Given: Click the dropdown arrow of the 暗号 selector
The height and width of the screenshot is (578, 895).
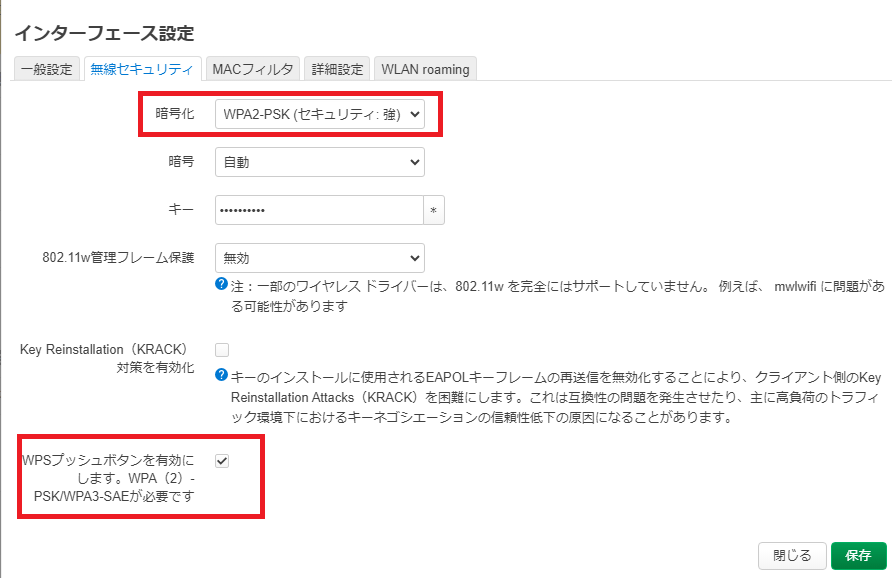Looking at the screenshot, I should tap(413, 162).
